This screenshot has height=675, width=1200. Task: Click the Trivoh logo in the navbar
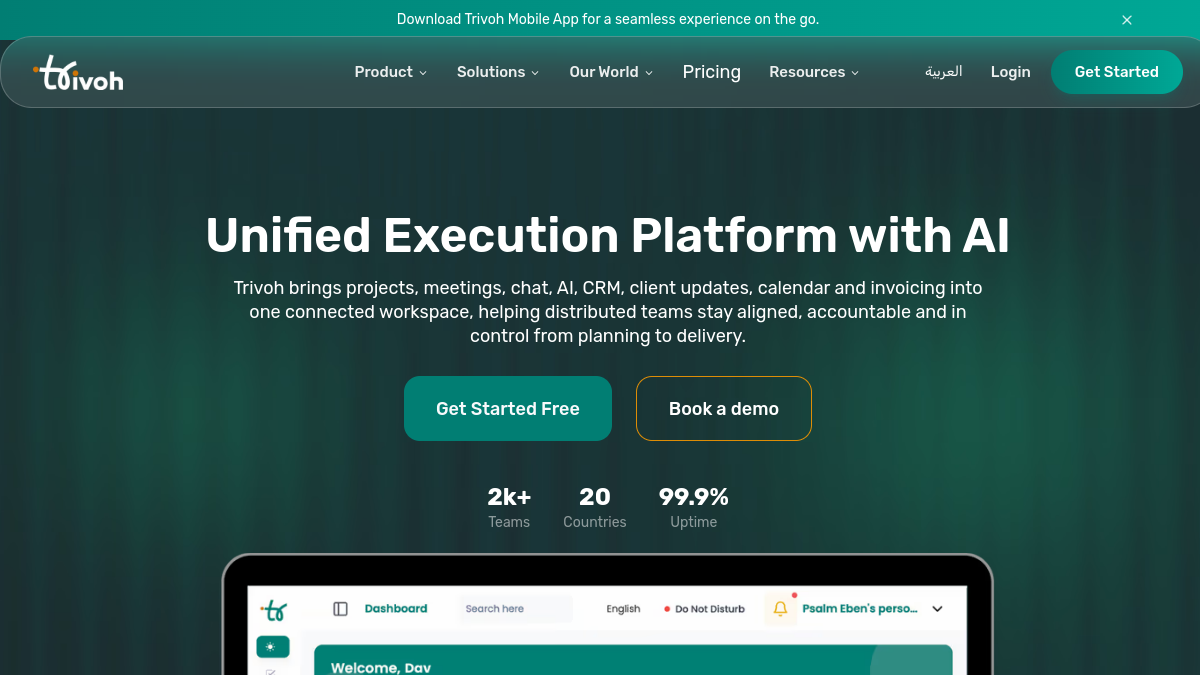pyautogui.click(x=78, y=73)
